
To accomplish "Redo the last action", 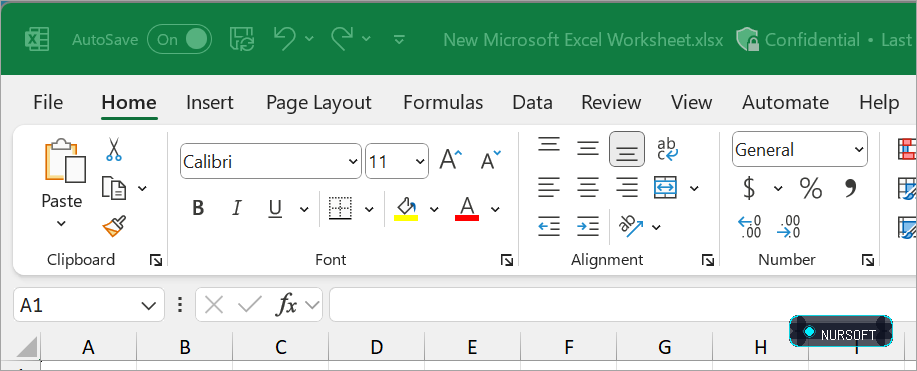I will pos(342,39).
